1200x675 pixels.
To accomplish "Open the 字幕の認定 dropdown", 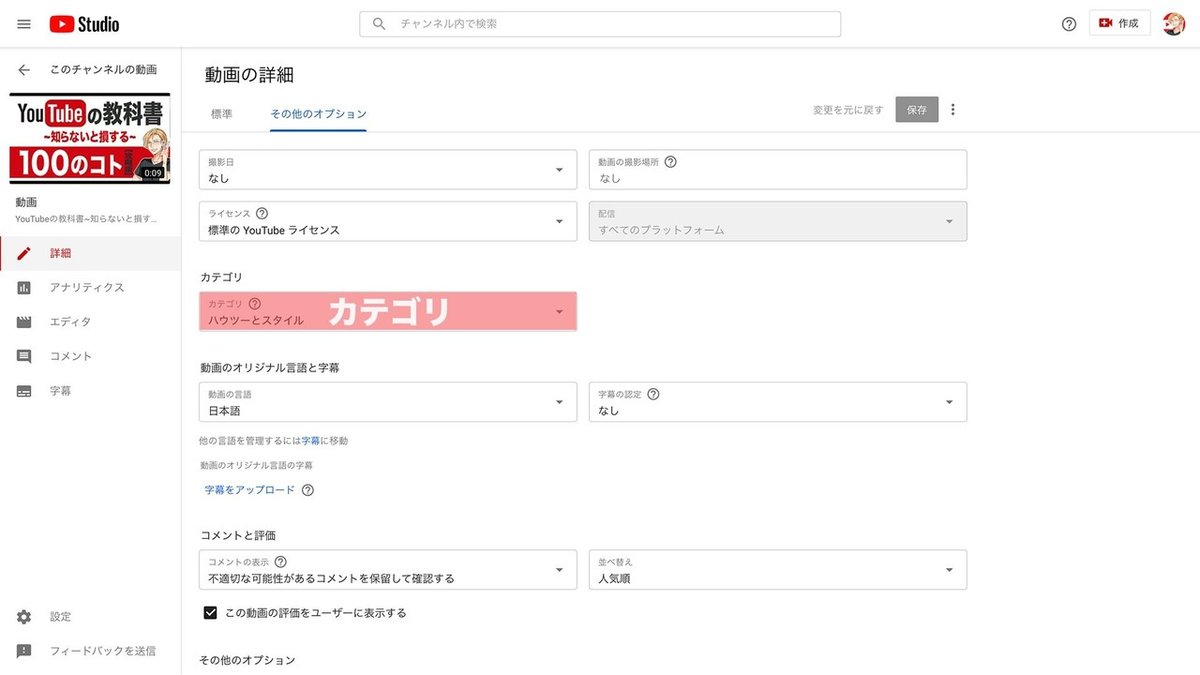I will (778, 402).
